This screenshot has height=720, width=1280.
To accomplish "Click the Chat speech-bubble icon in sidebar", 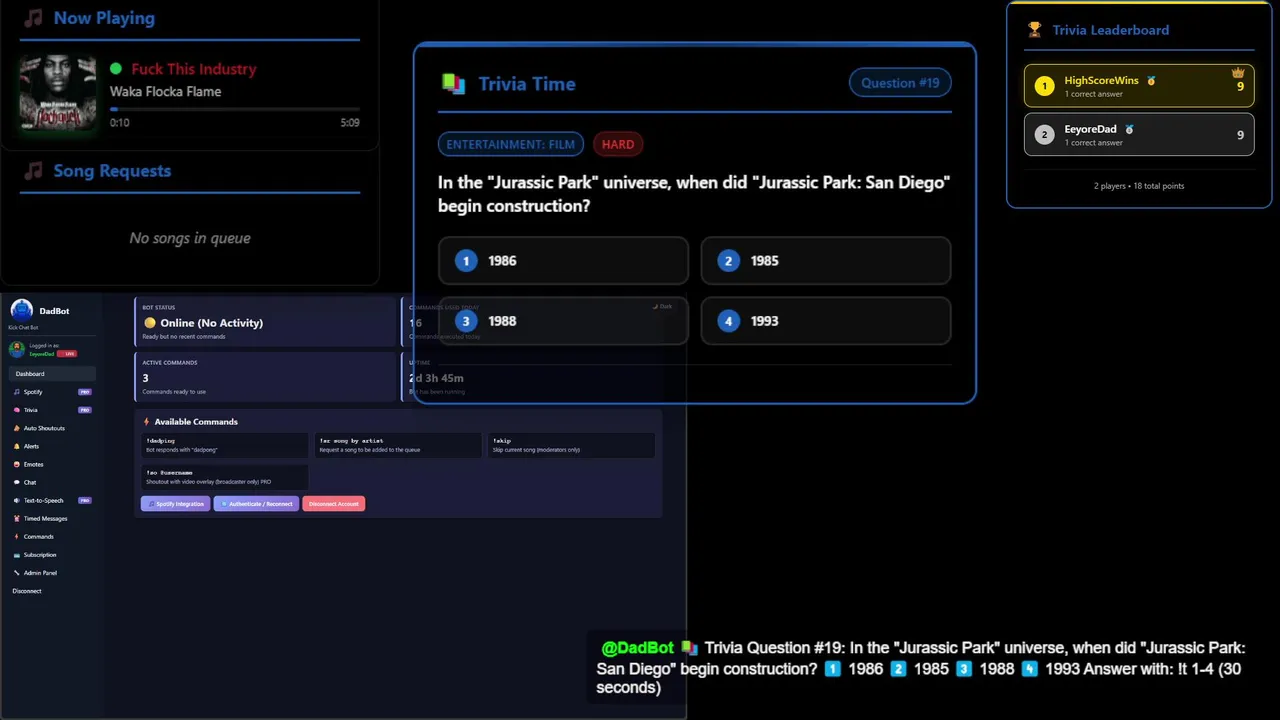I will point(16,482).
